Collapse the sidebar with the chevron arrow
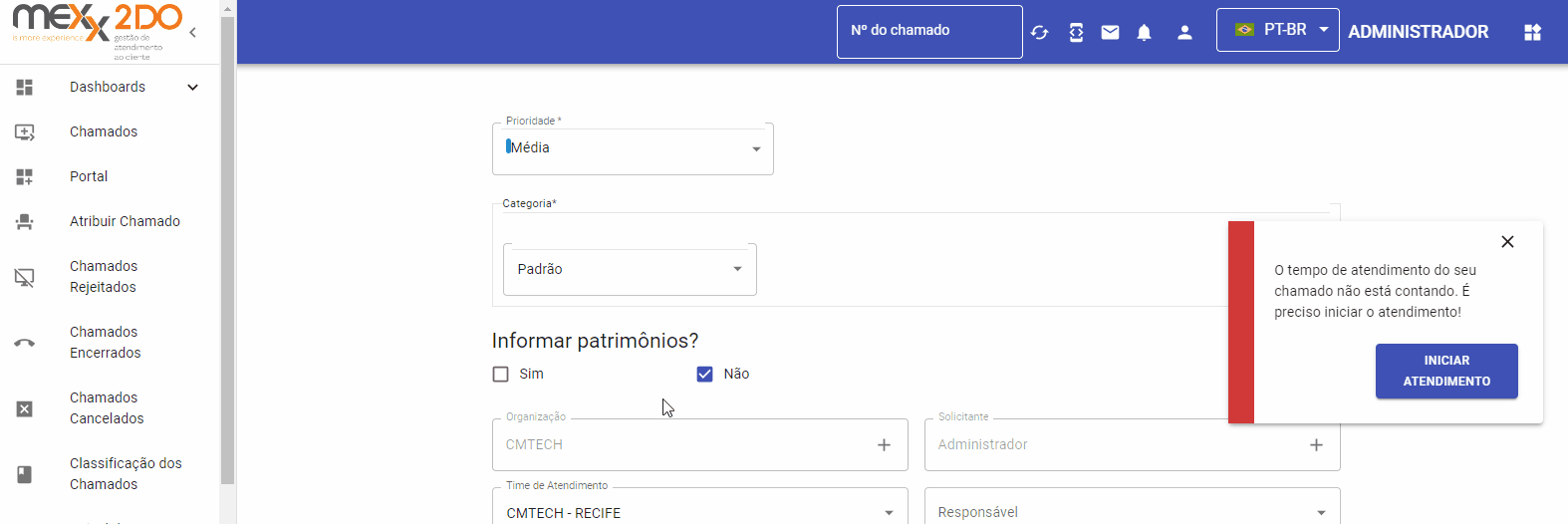 [192, 32]
